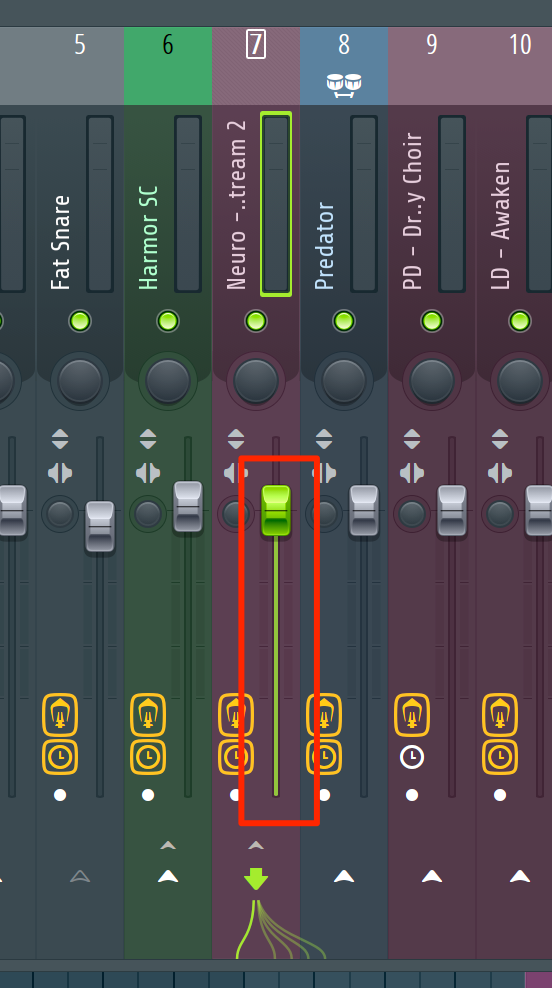The width and height of the screenshot is (552, 988).
Task: Select mixer track 6 header
Action: point(168,66)
